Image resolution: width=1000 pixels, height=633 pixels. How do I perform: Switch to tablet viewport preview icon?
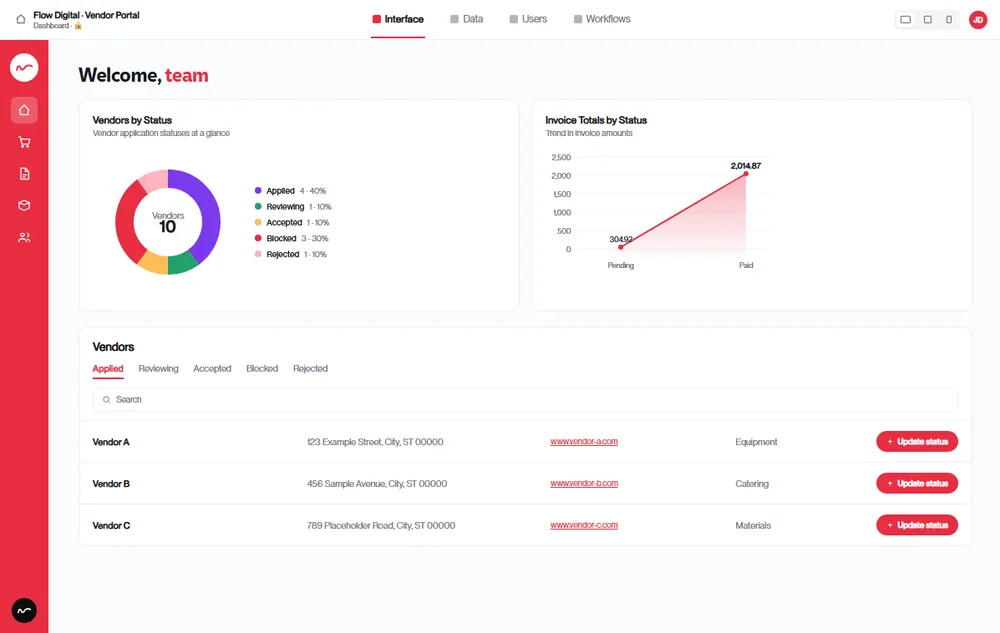click(x=928, y=20)
